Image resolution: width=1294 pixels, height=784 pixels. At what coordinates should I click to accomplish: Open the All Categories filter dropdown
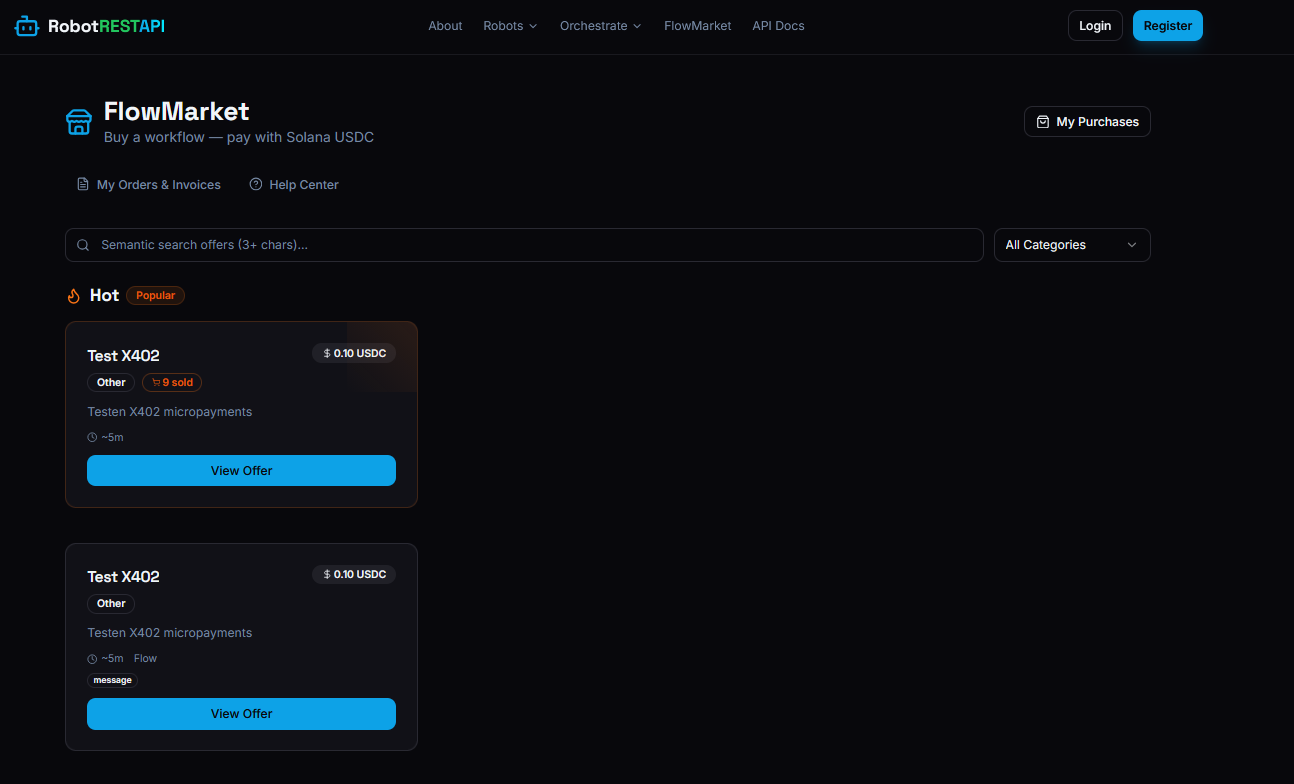click(x=1071, y=245)
